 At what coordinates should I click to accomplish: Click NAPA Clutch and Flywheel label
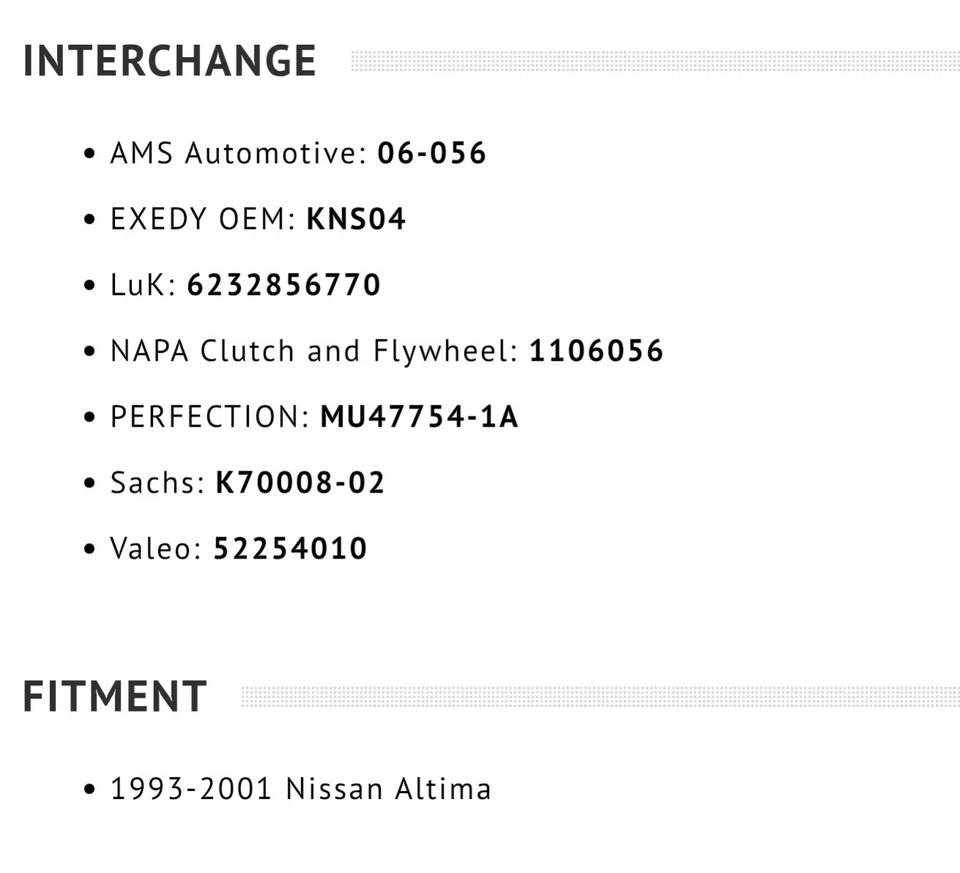(313, 351)
